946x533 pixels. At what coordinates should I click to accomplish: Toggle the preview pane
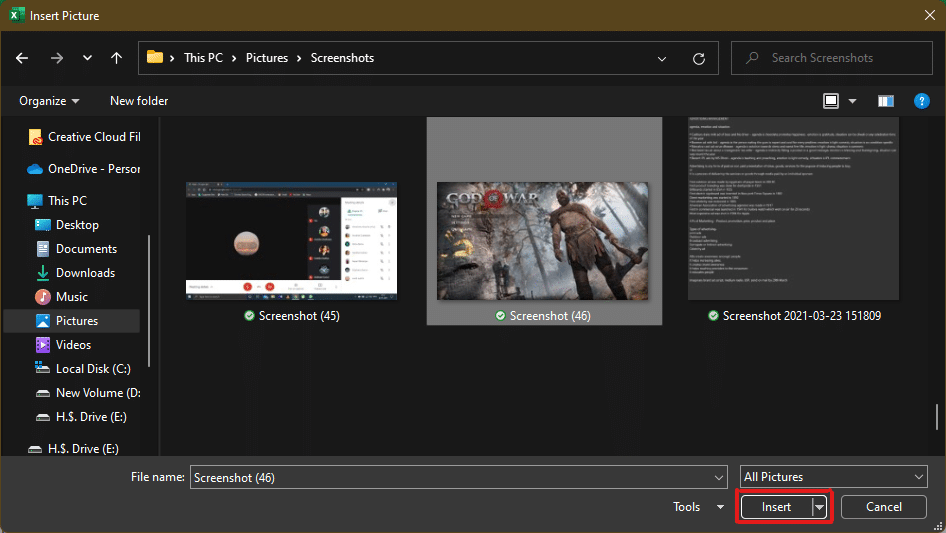pos(886,101)
